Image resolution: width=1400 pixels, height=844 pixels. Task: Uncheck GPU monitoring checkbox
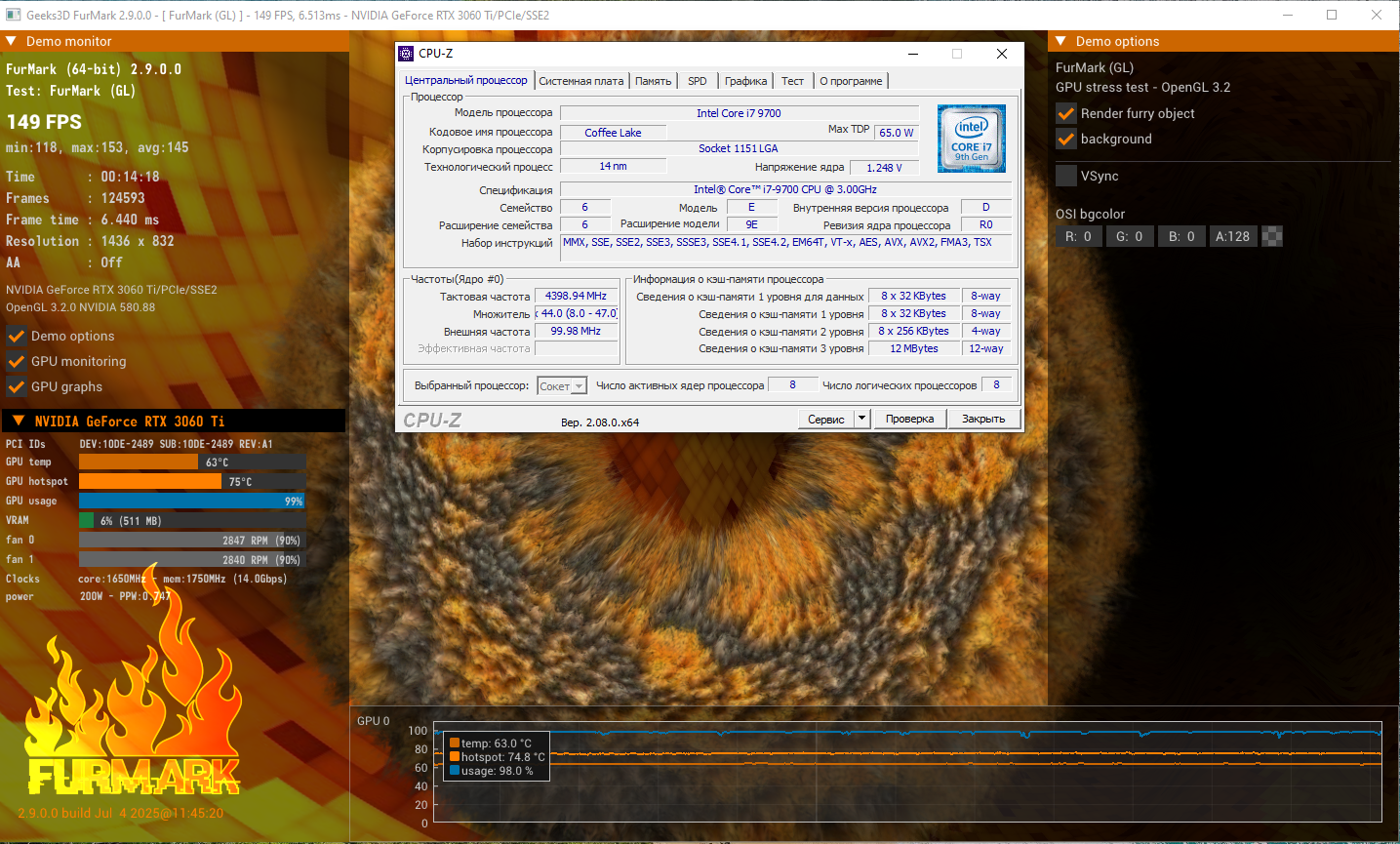(x=17, y=361)
